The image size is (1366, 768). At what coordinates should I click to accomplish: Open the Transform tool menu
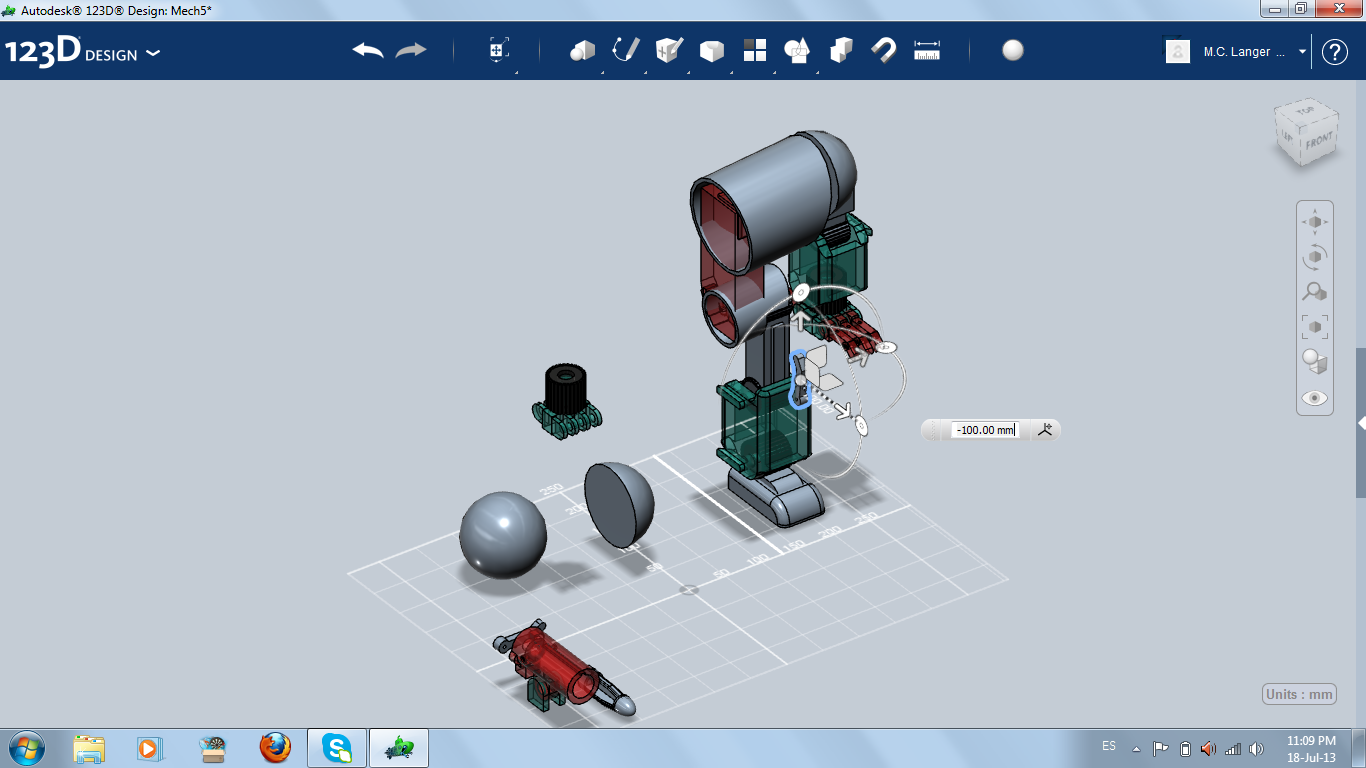[x=499, y=50]
